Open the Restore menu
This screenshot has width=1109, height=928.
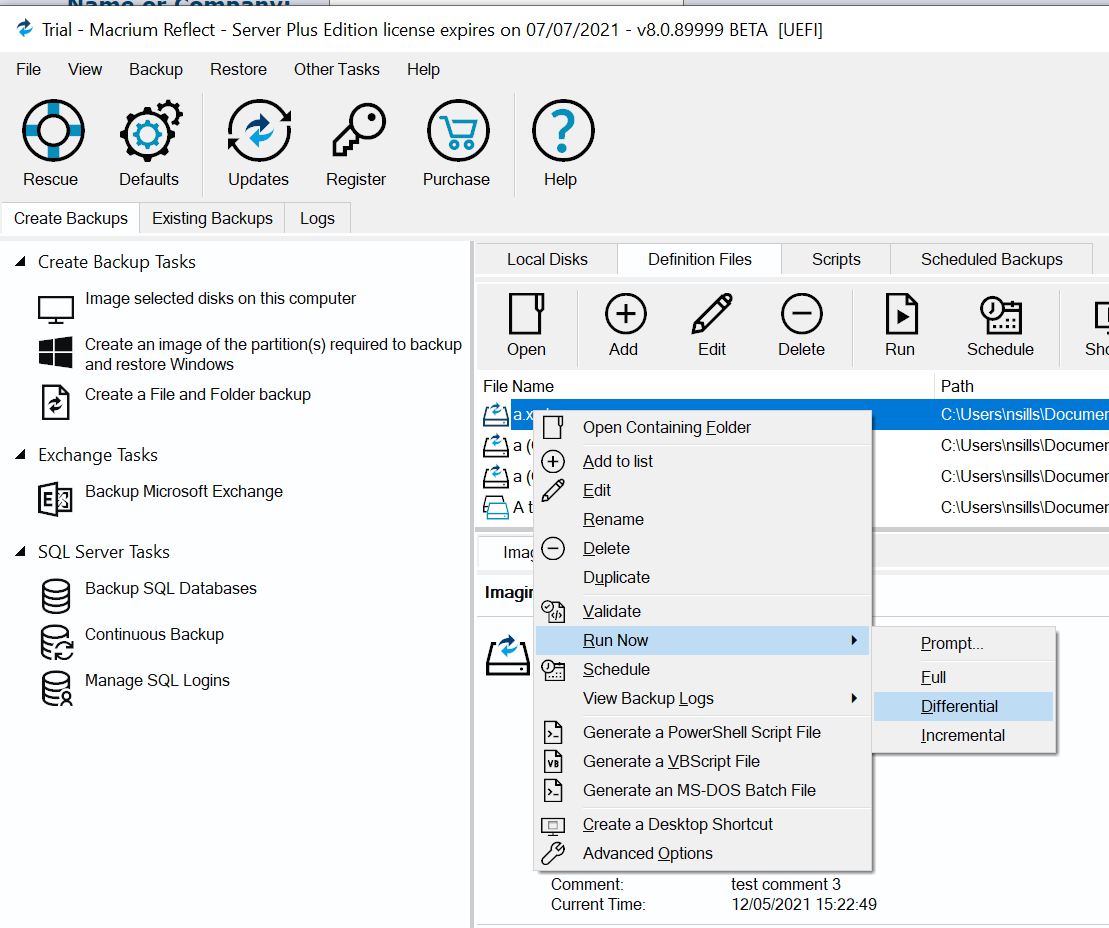238,69
